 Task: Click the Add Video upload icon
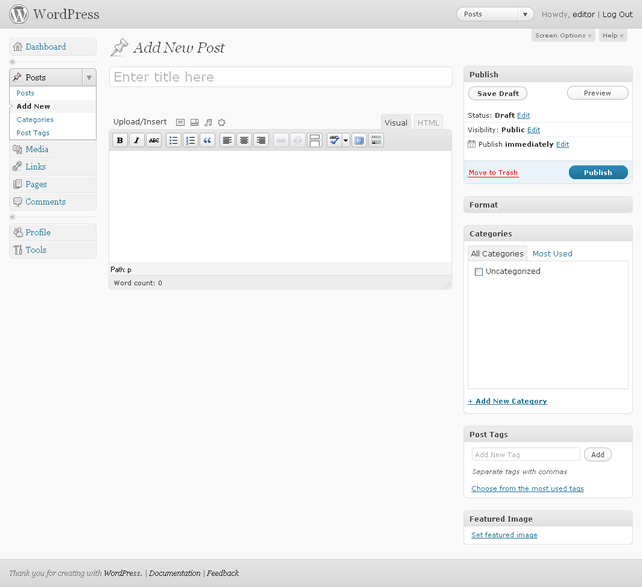[x=194, y=122]
